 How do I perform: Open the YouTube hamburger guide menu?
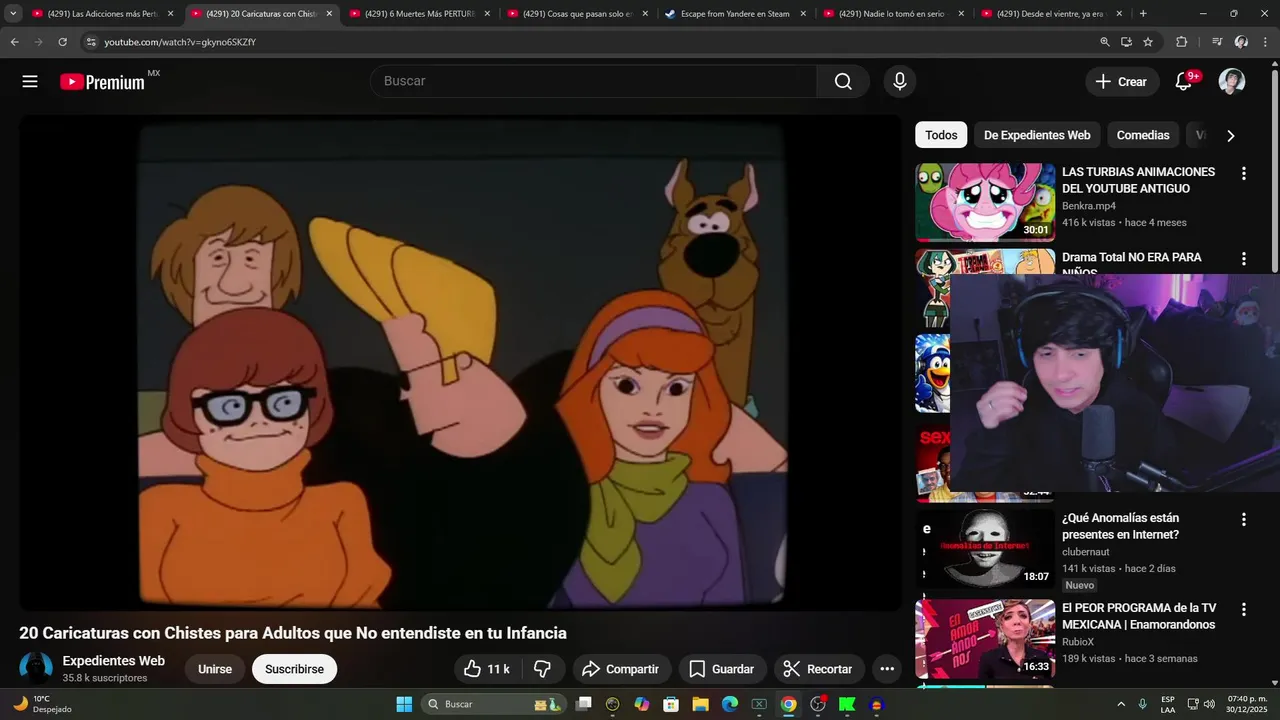coord(30,82)
